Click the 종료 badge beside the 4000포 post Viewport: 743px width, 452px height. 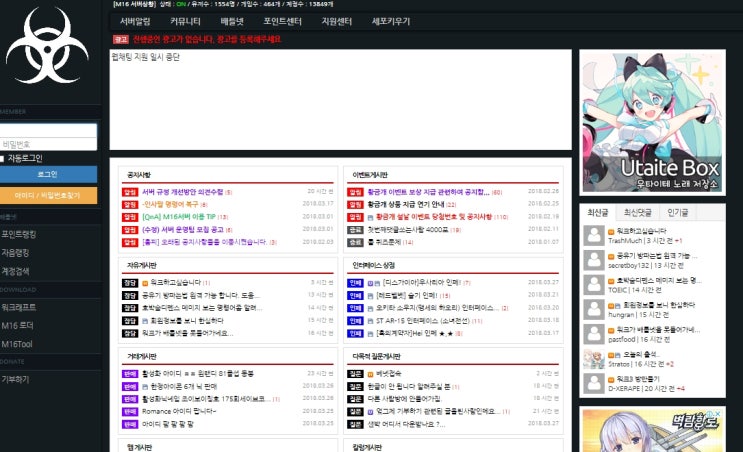[x=355, y=230]
